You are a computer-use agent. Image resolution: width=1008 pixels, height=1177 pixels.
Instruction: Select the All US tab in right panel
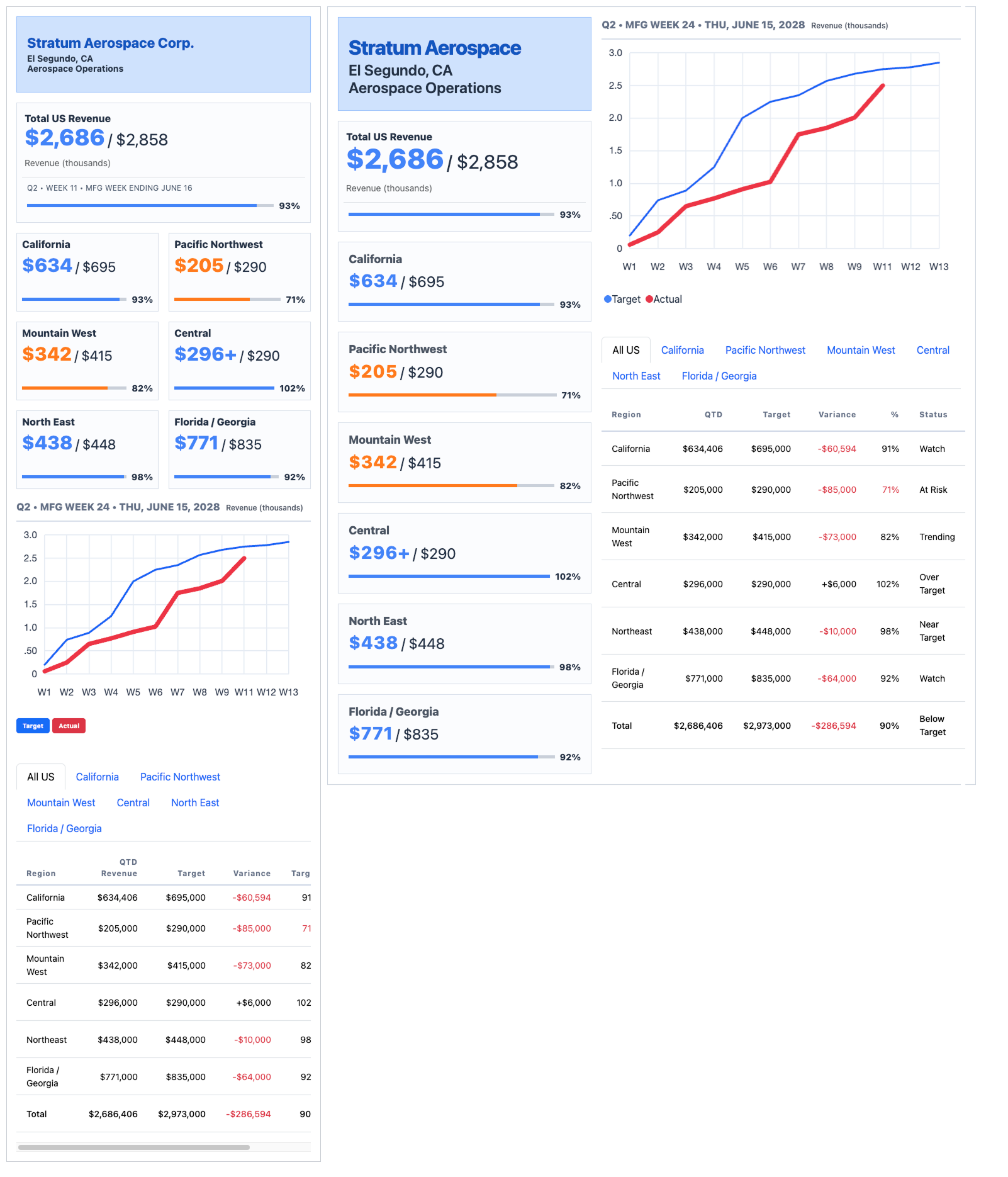[x=626, y=350]
